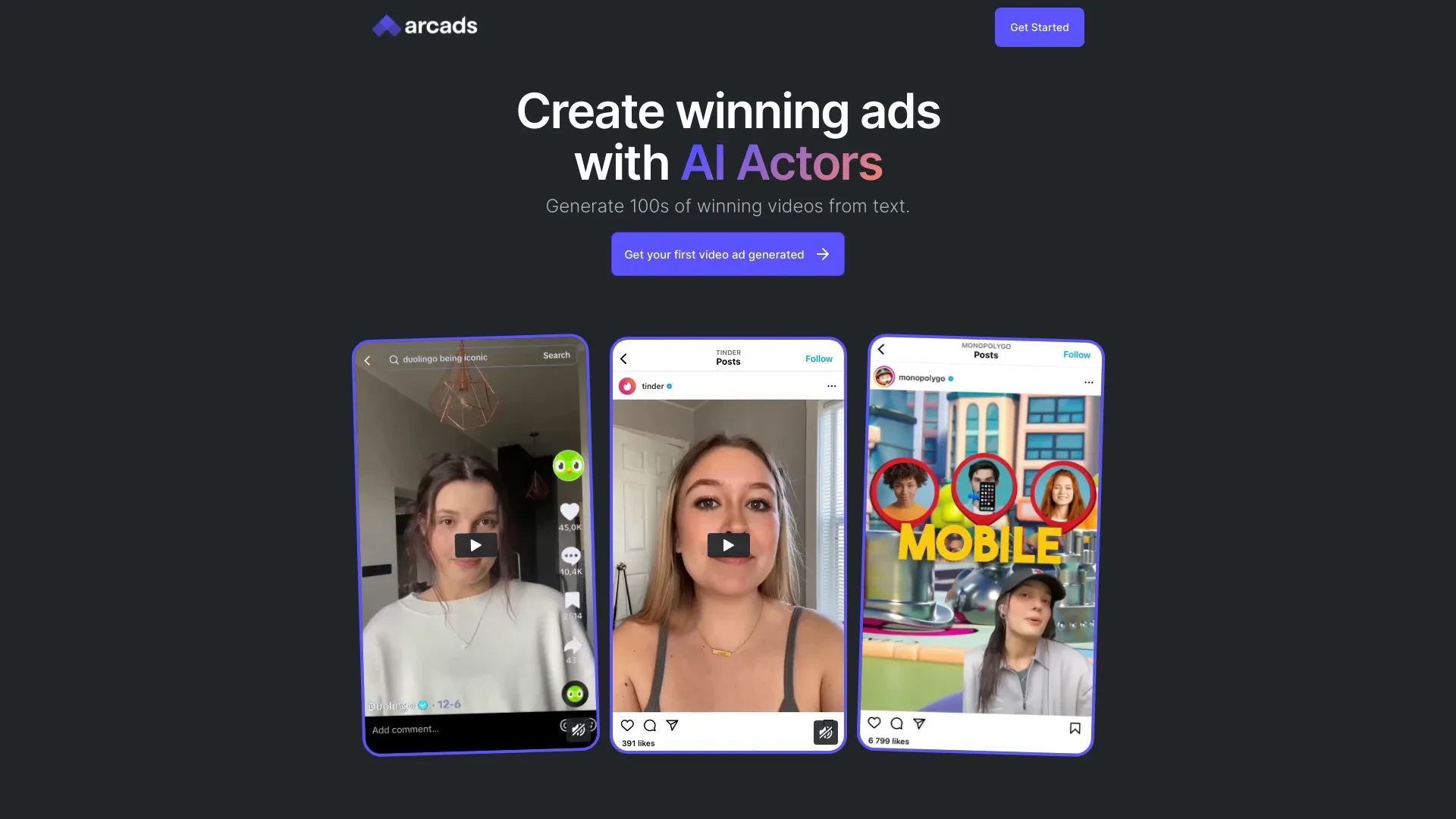The height and width of the screenshot is (819, 1456).
Task: Click Get your first video ad generated
Action: (728, 254)
